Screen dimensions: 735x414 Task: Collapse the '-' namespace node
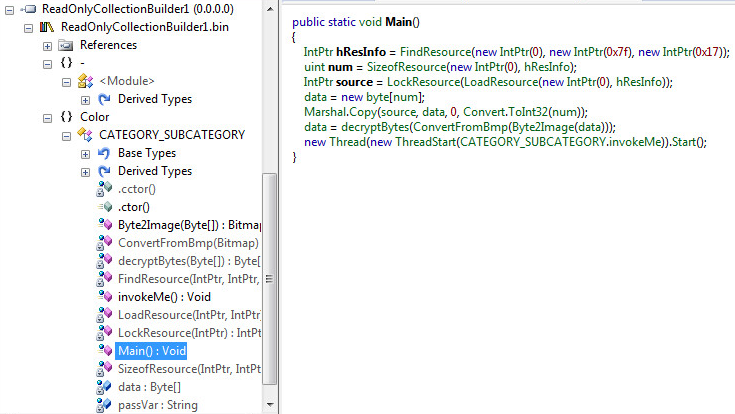coord(47,64)
